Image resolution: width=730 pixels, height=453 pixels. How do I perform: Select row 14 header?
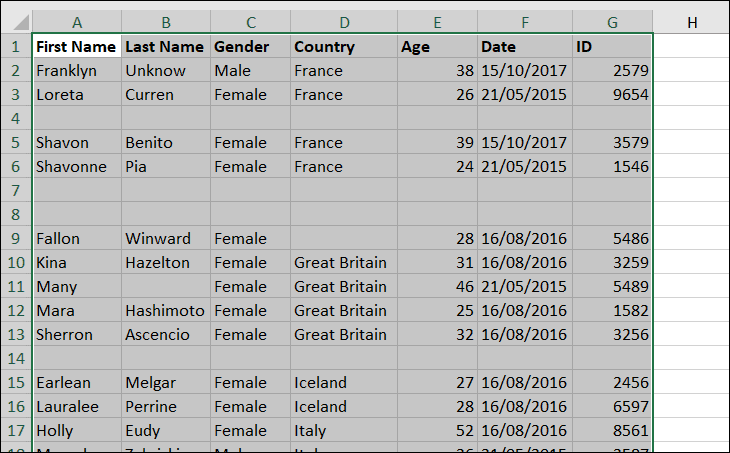[x=16, y=358]
